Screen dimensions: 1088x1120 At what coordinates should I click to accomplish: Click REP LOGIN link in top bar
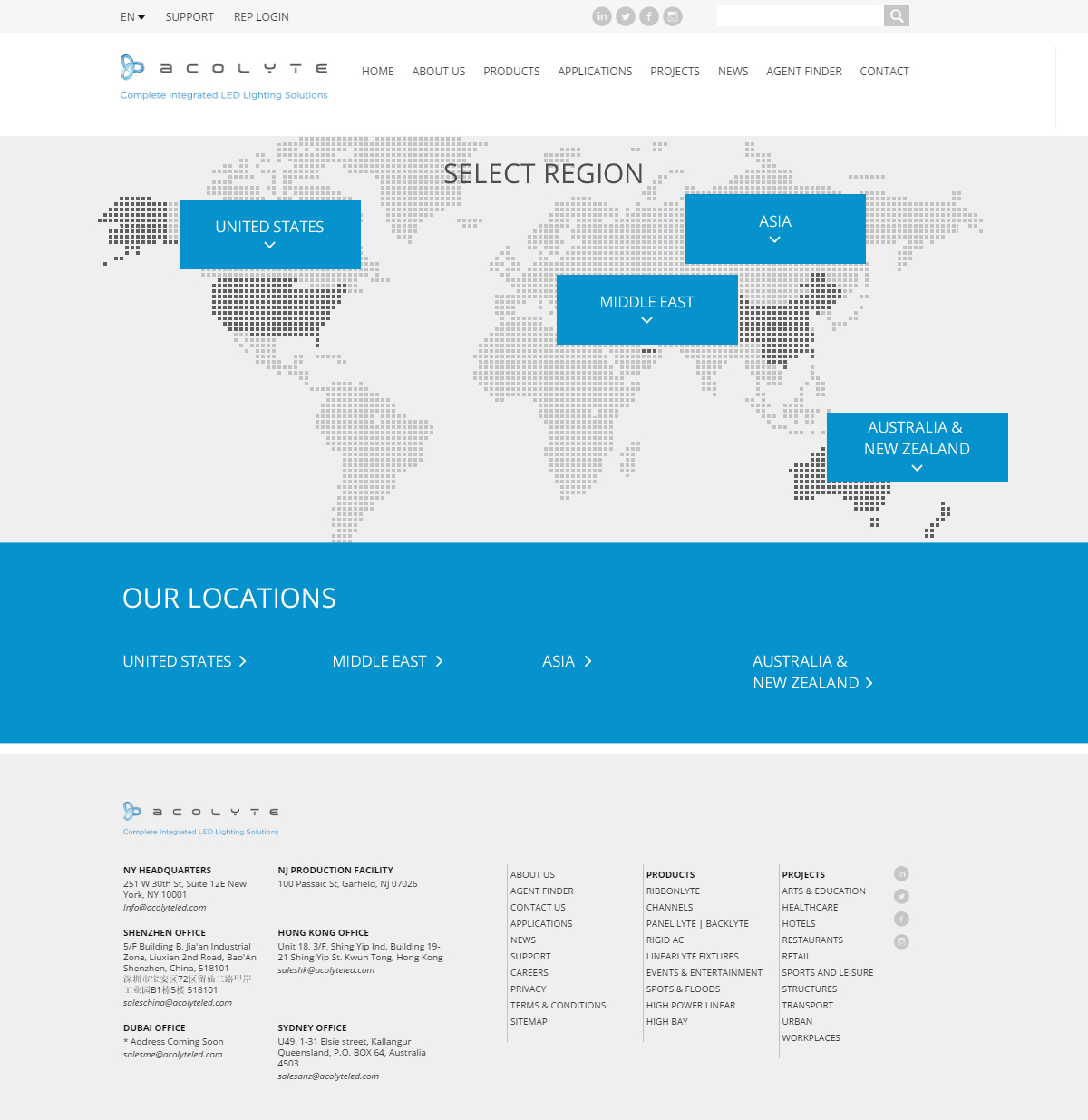tap(261, 16)
